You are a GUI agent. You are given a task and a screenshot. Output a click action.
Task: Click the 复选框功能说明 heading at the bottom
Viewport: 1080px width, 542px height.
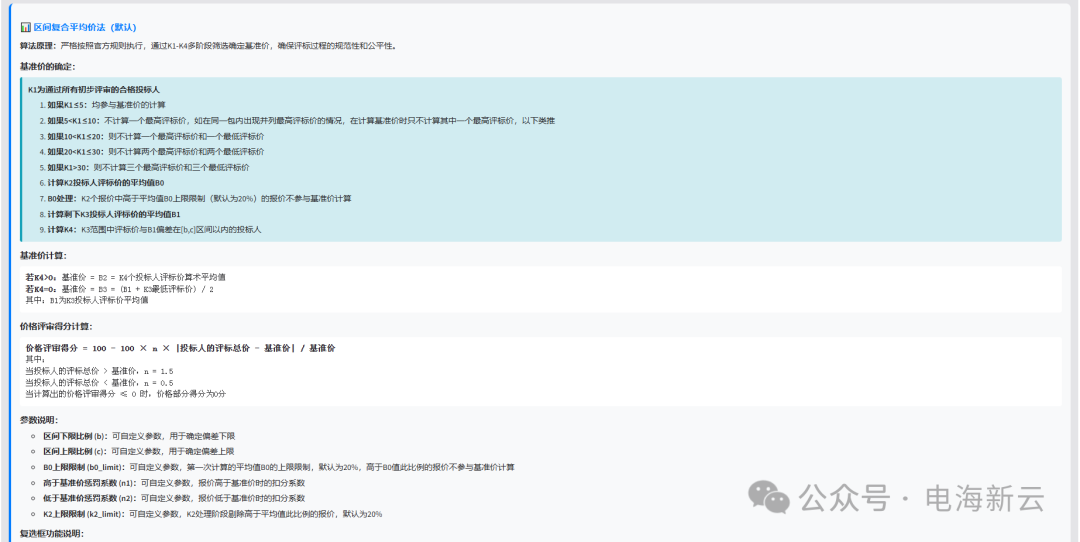(51, 534)
